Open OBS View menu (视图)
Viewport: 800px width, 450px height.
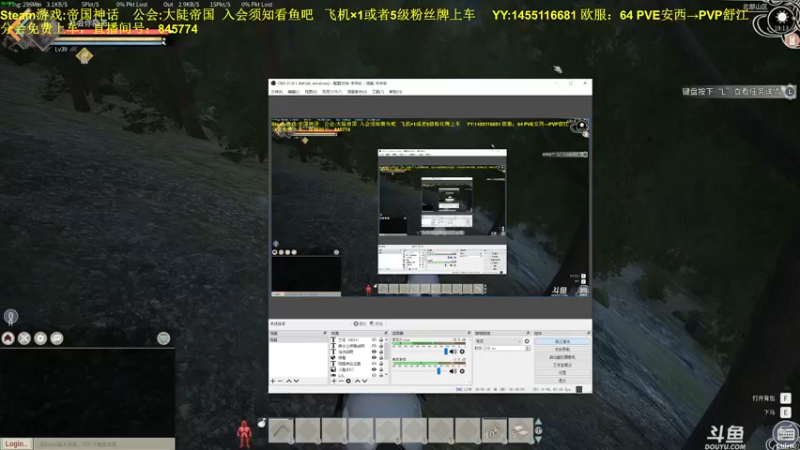click(311, 92)
